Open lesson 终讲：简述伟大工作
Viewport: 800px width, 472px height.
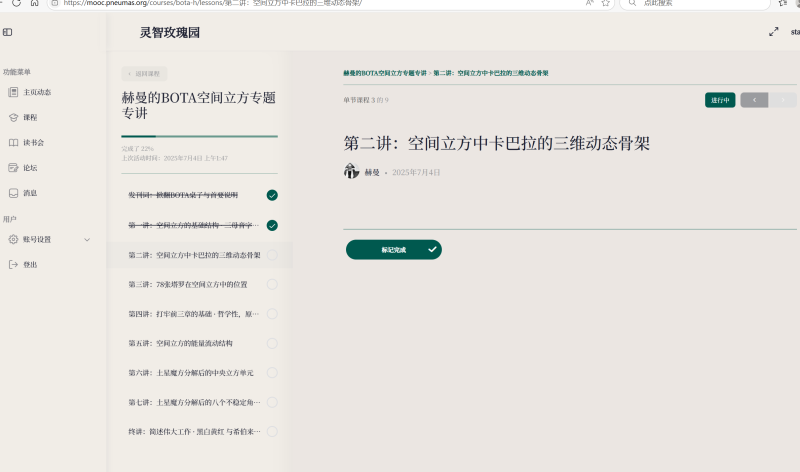[x=194, y=432]
